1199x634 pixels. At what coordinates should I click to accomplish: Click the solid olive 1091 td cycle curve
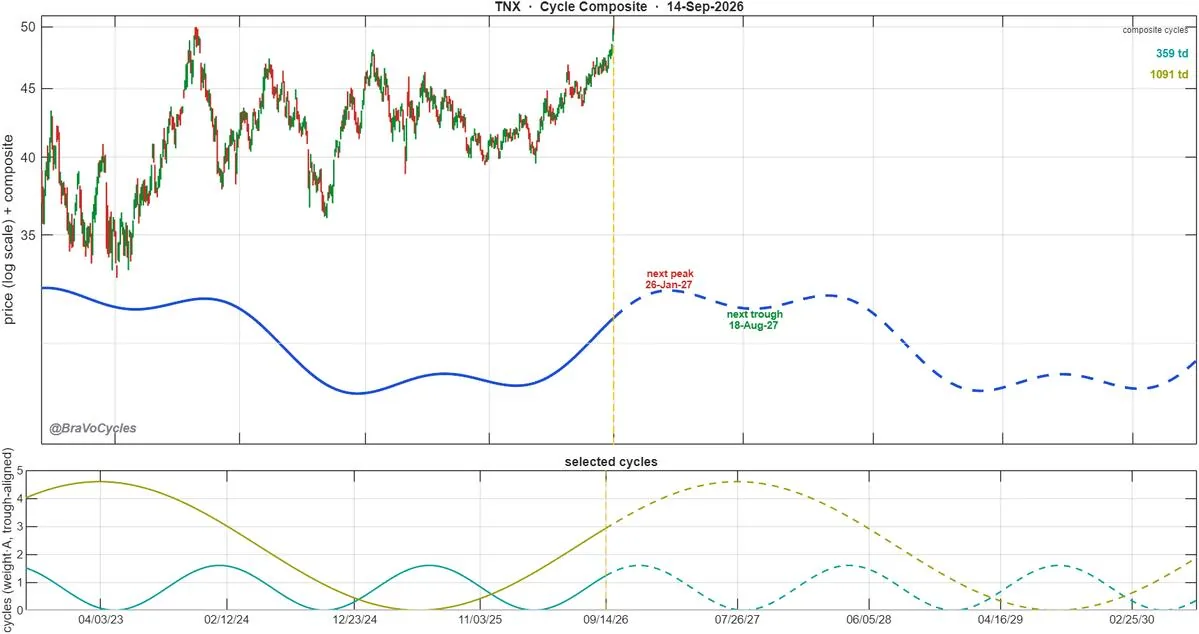[229, 528]
